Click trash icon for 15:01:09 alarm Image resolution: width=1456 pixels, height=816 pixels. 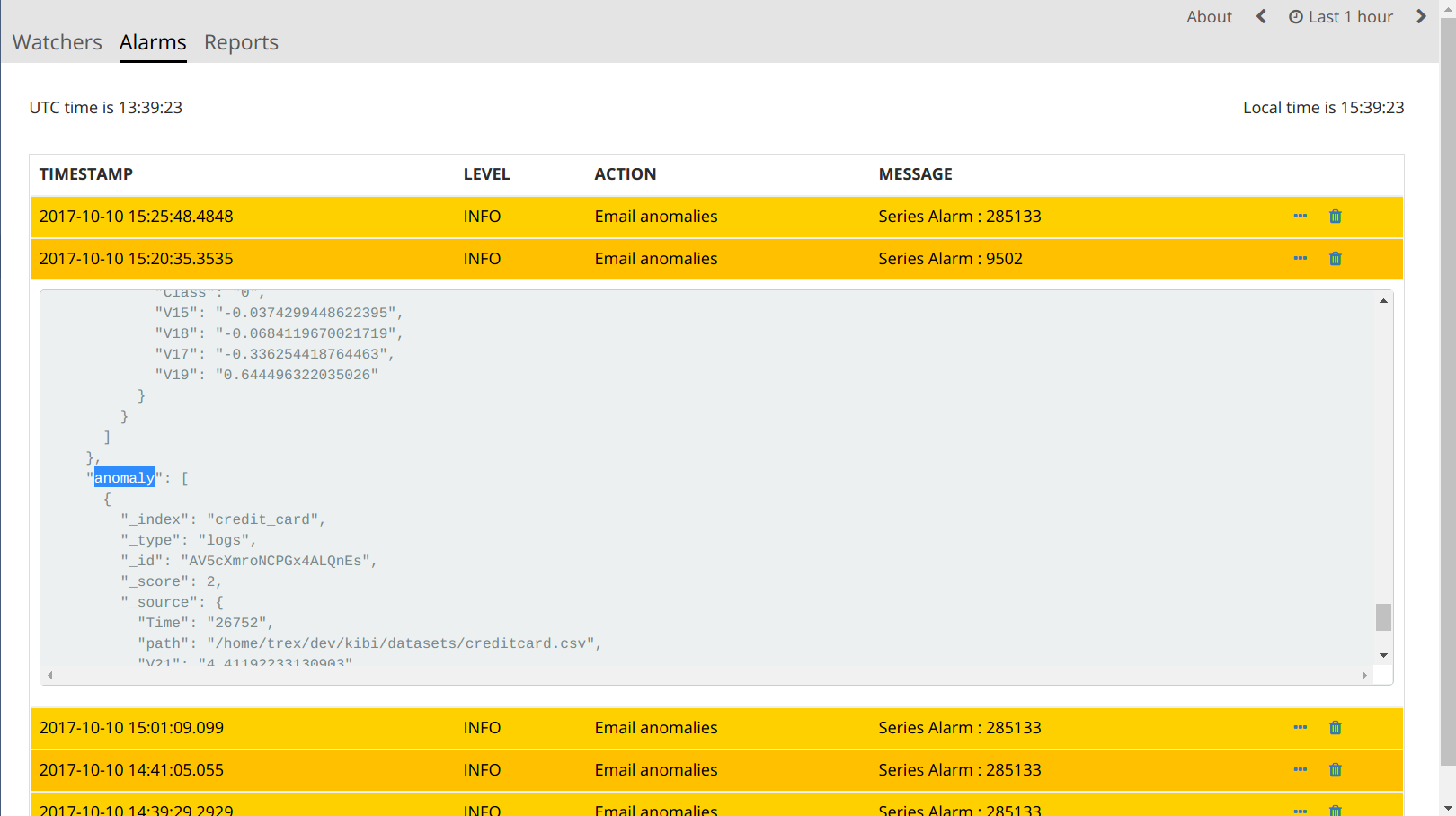1335,728
